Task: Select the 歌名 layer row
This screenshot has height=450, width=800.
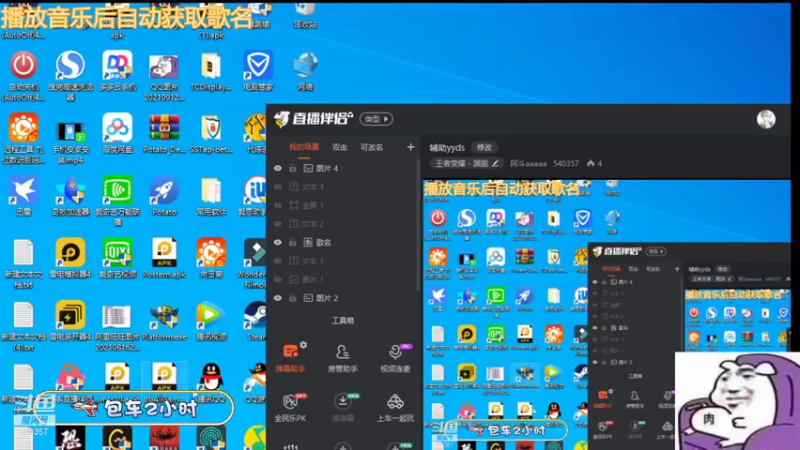Action: coord(344,242)
